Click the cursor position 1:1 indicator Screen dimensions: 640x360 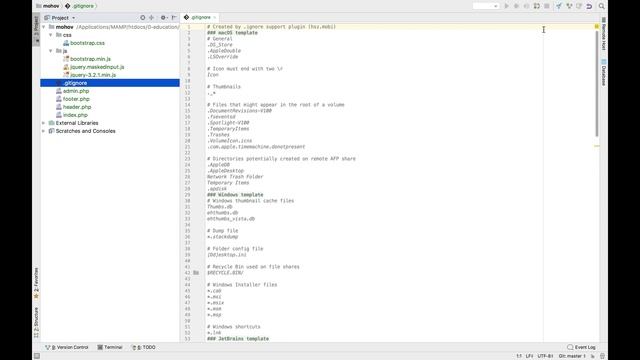tap(519, 356)
